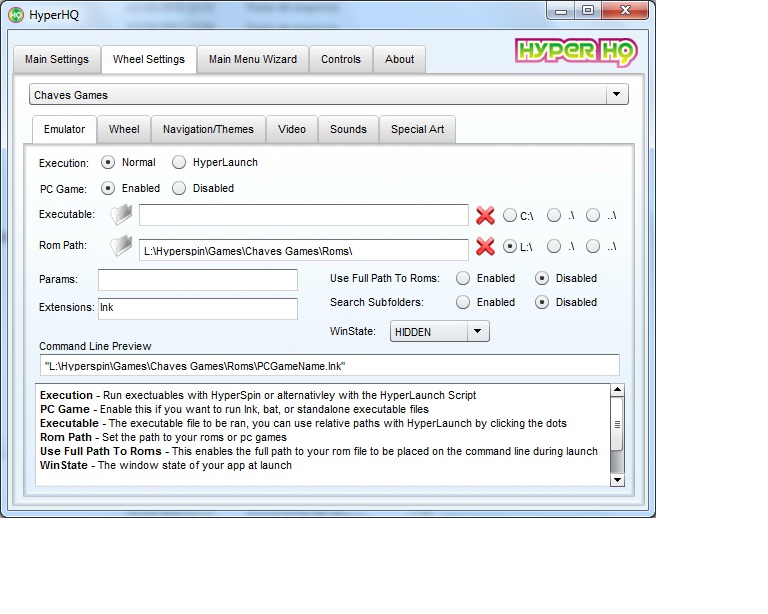Open the Controls tab
This screenshot has height=614, width=768.
tap(341, 59)
